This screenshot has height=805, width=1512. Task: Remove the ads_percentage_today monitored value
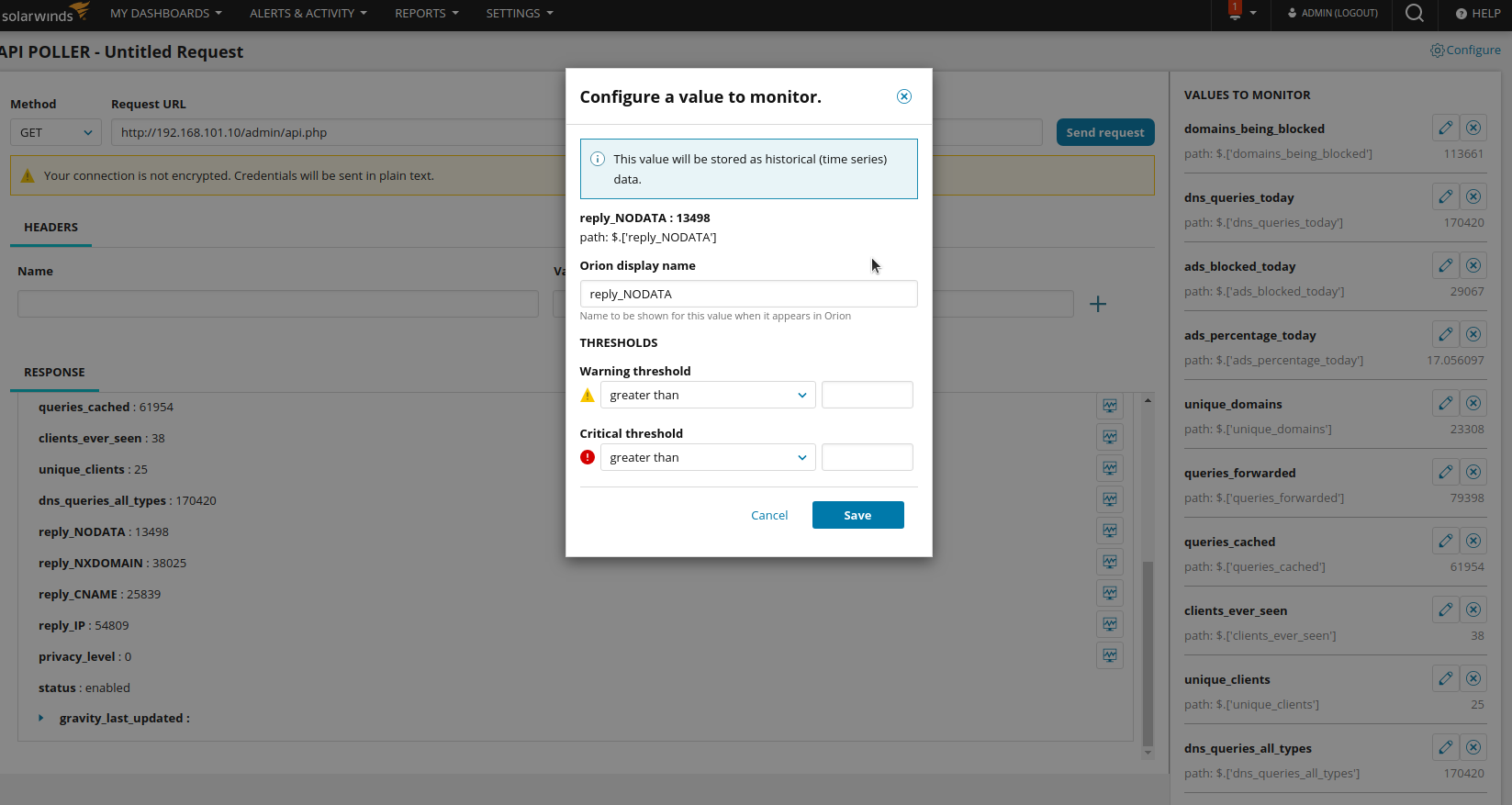point(1473,334)
